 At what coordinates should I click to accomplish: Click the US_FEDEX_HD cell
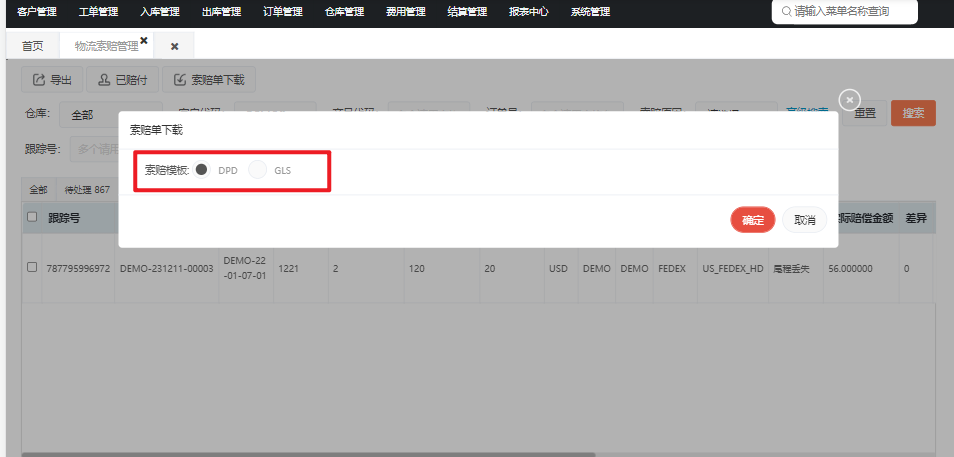tap(733, 268)
